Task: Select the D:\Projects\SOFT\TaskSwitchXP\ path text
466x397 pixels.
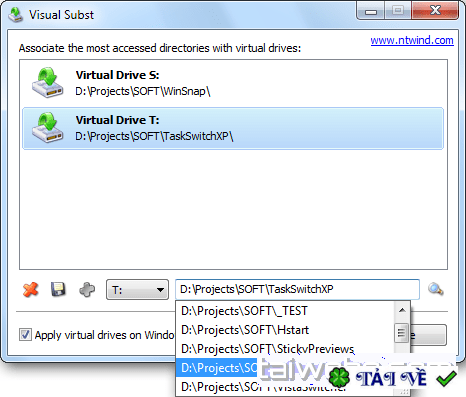Action: (154, 136)
